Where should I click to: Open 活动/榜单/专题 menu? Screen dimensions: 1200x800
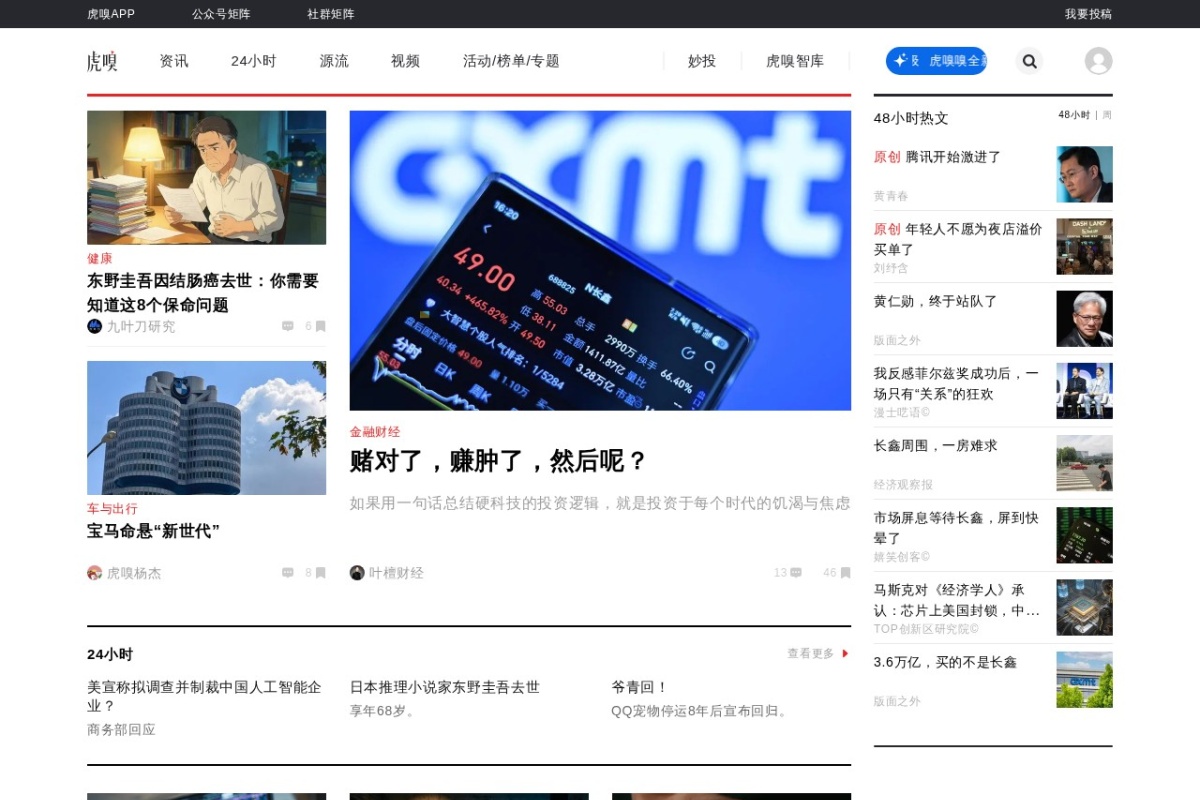point(511,61)
